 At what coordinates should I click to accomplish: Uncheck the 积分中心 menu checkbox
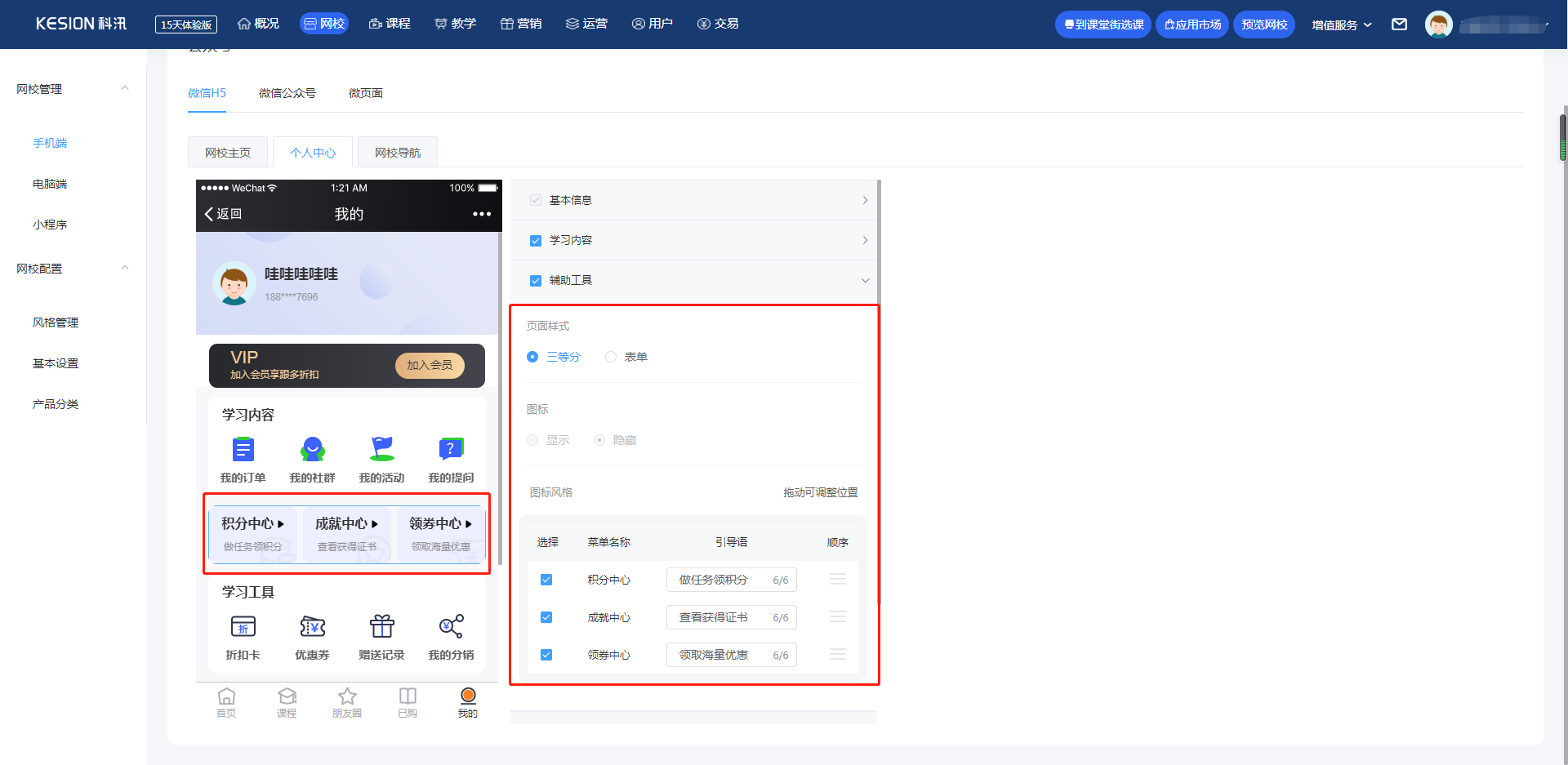546,580
